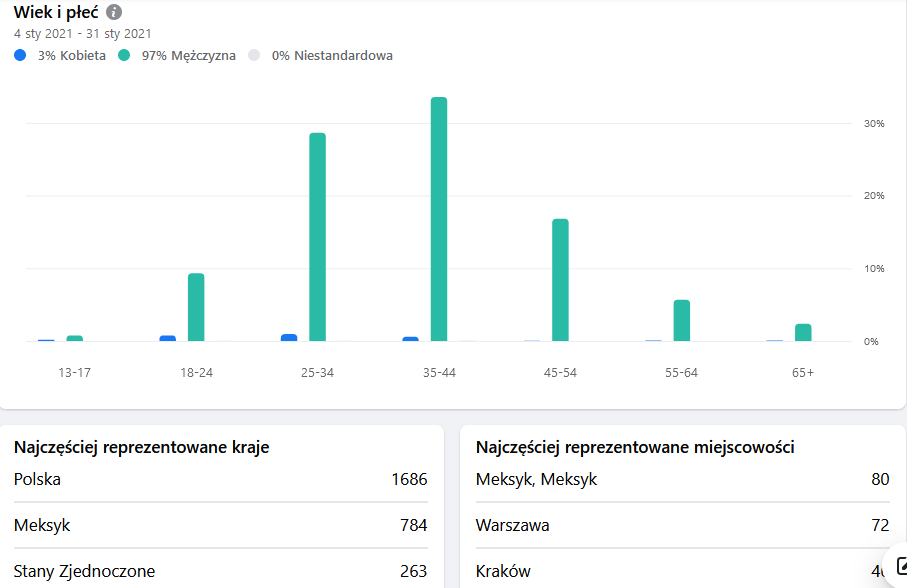Screen dimensions: 907x588
Task: Select the green bar for 45-54 age group
Action: click(x=560, y=280)
